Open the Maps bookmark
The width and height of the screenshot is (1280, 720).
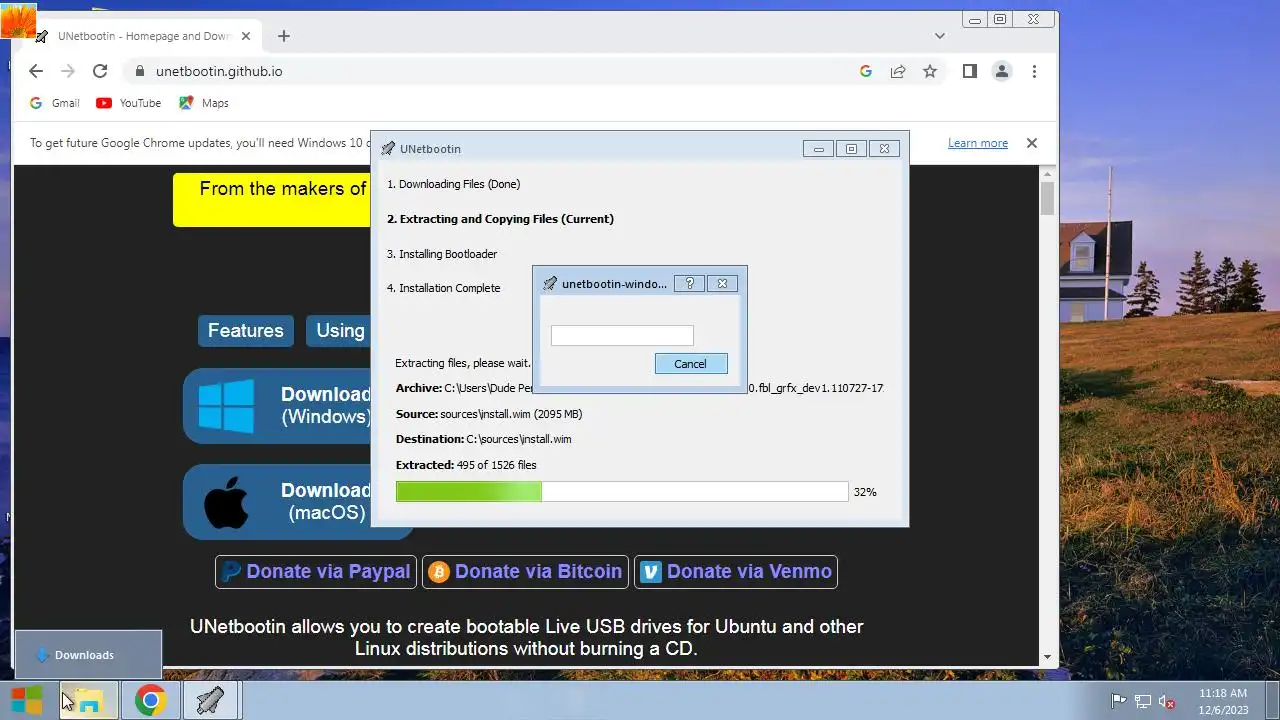click(204, 103)
